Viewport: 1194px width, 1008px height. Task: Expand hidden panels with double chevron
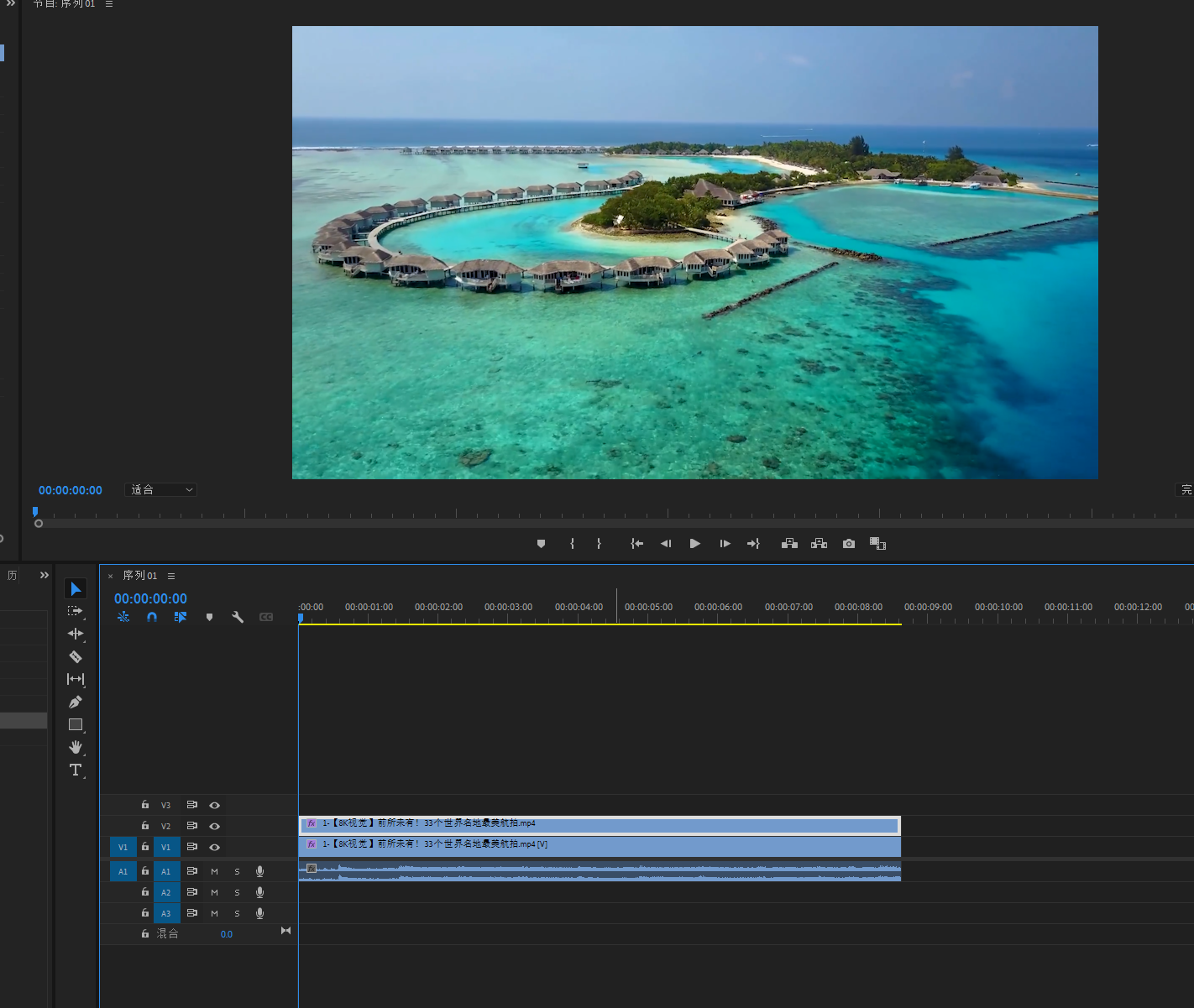(x=45, y=575)
